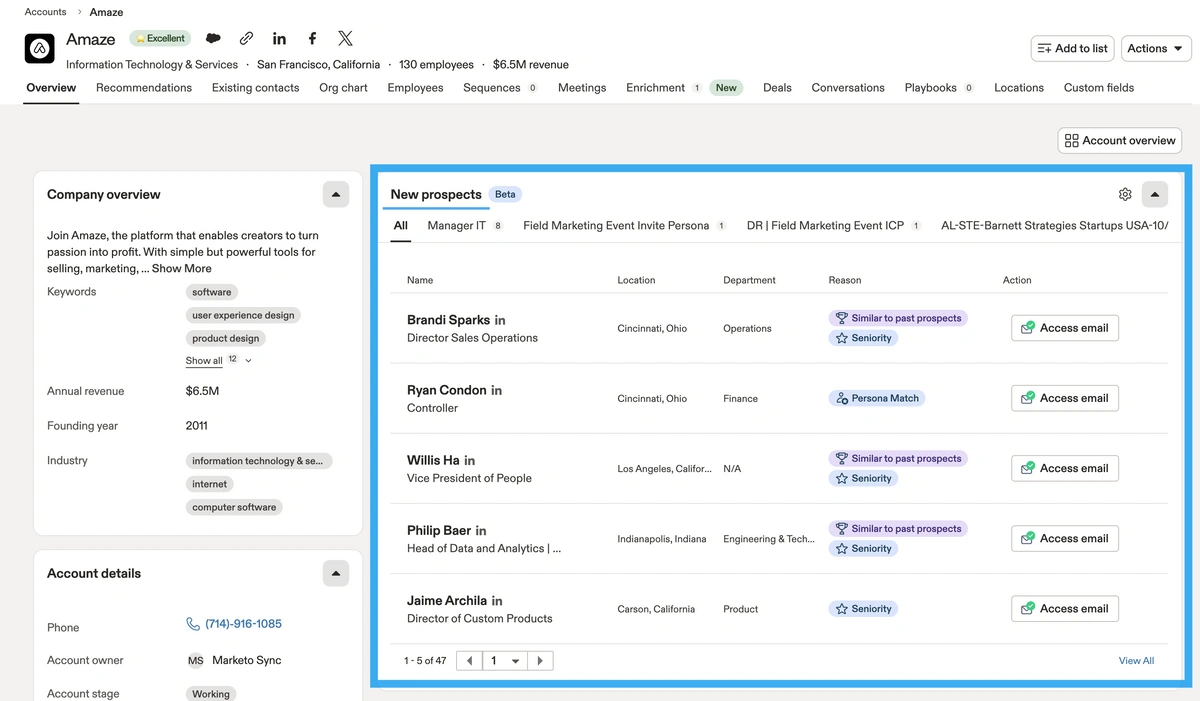
Task: Click the Beta badge beside New prospects
Action: 505,194
